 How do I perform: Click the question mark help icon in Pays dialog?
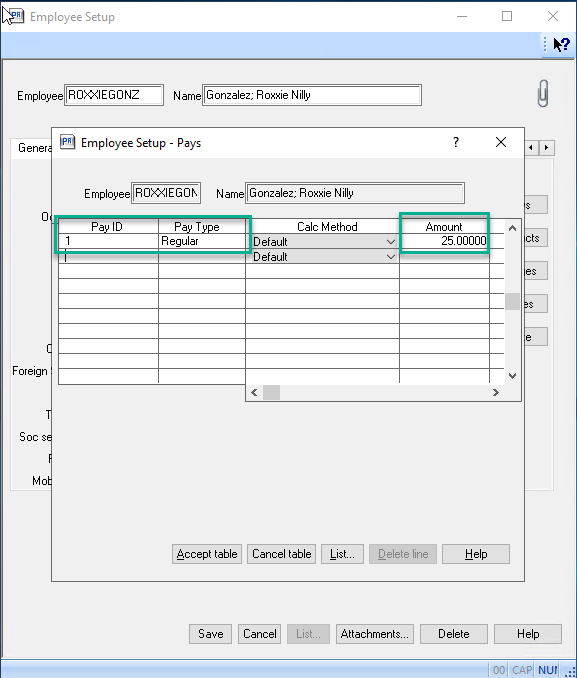pyautogui.click(x=456, y=142)
